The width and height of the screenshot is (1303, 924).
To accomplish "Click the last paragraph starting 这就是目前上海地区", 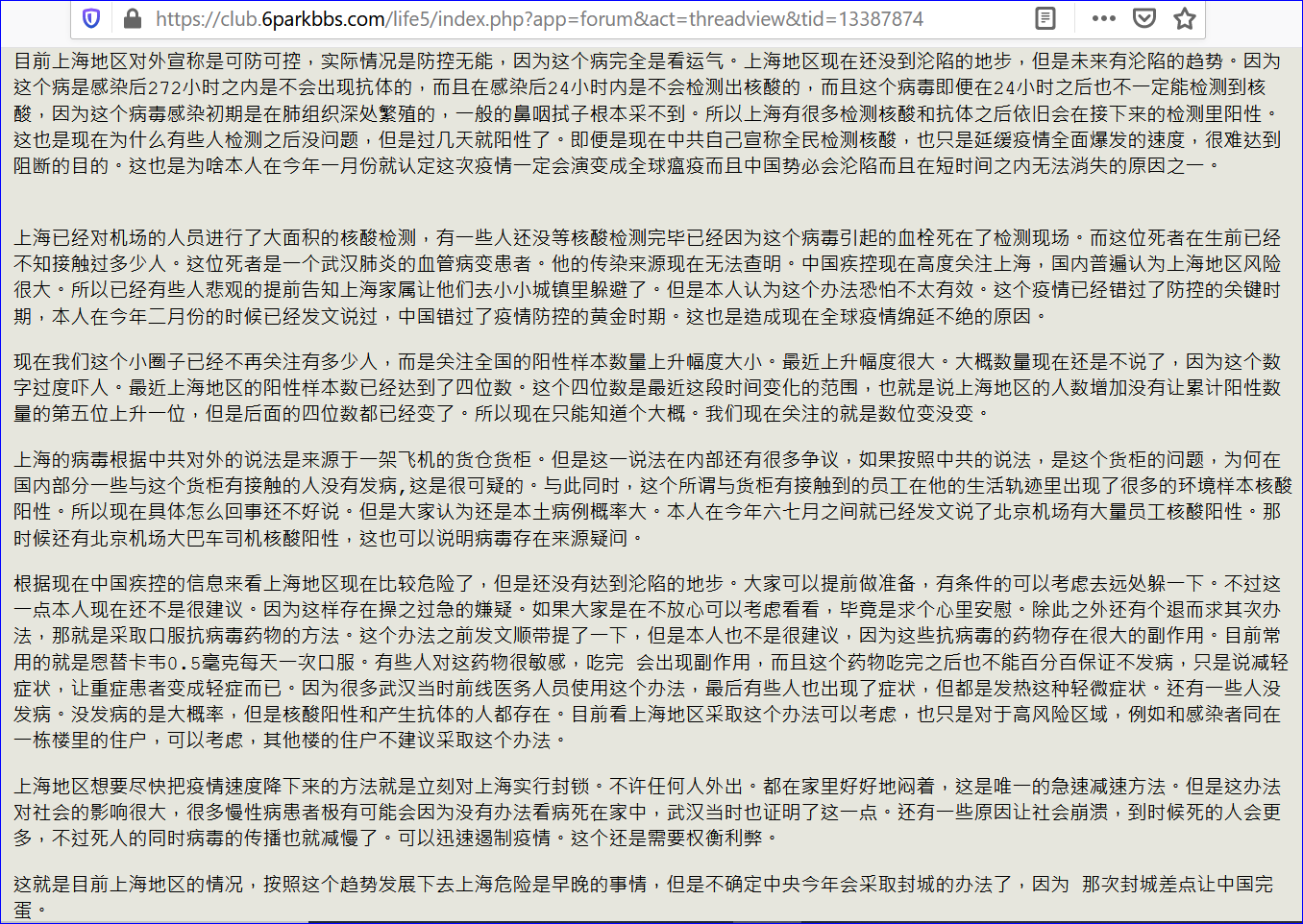I will (642, 884).
